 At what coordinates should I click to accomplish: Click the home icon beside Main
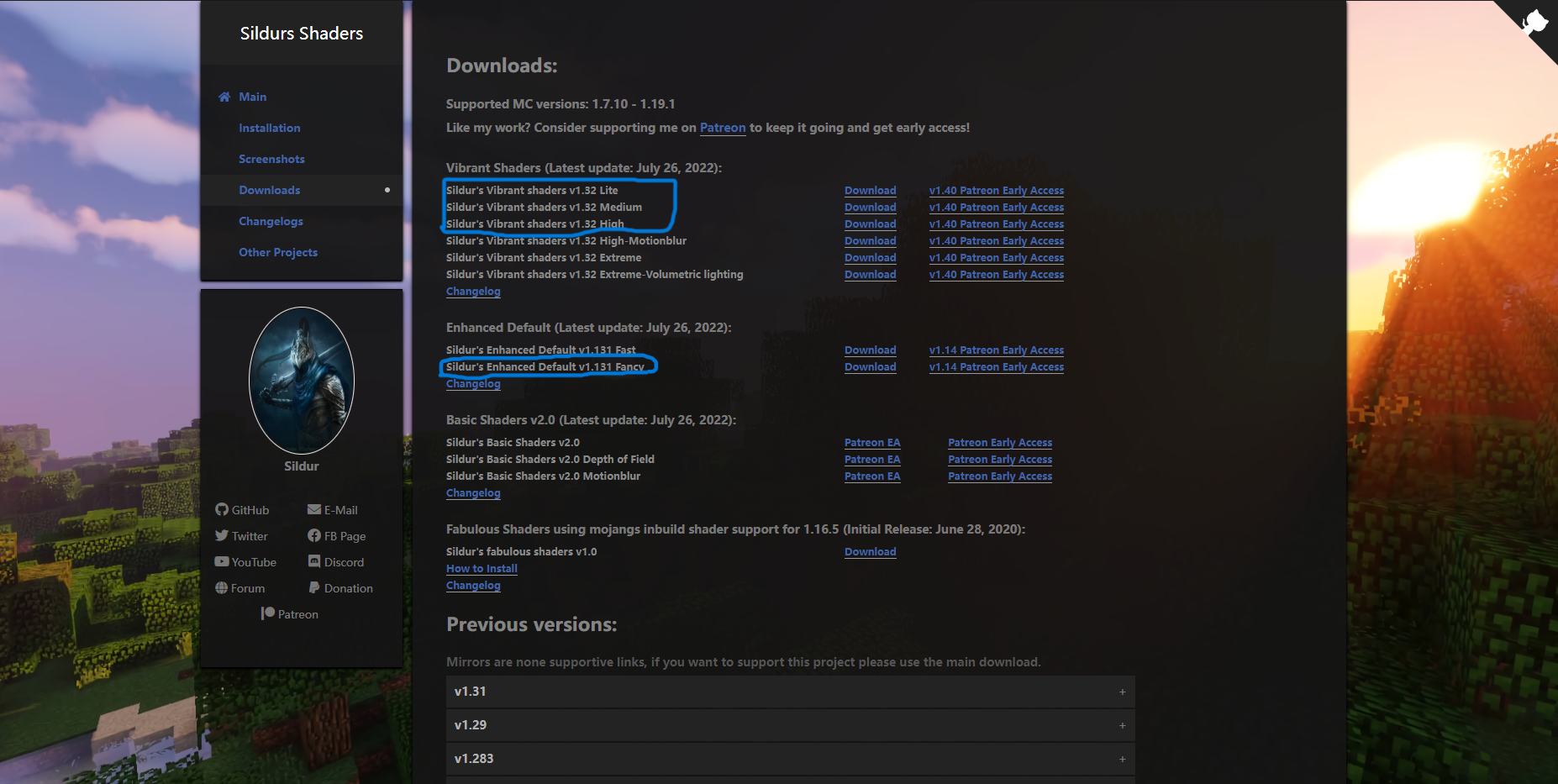(224, 97)
